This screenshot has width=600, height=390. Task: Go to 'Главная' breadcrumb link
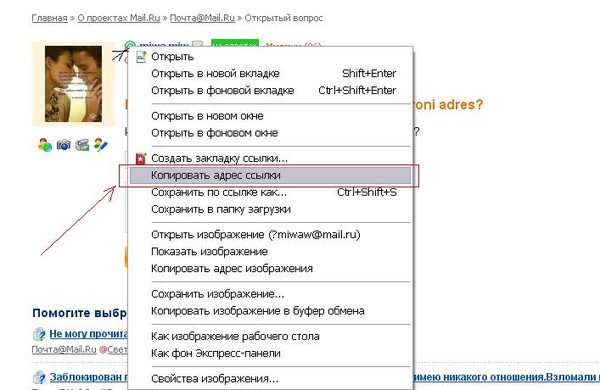[49, 18]
